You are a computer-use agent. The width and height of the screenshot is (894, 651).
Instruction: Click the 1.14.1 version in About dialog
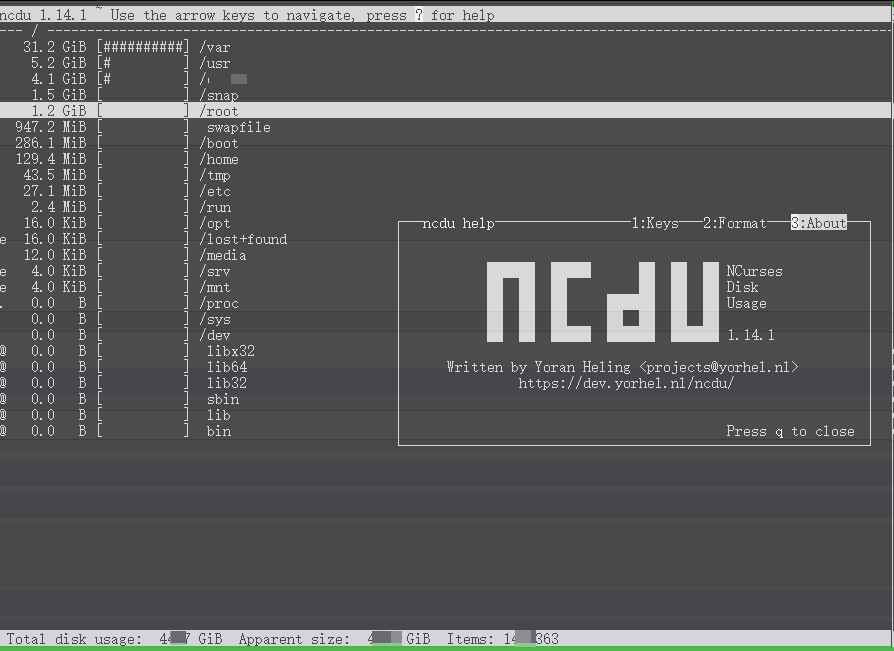click(751, 335)
